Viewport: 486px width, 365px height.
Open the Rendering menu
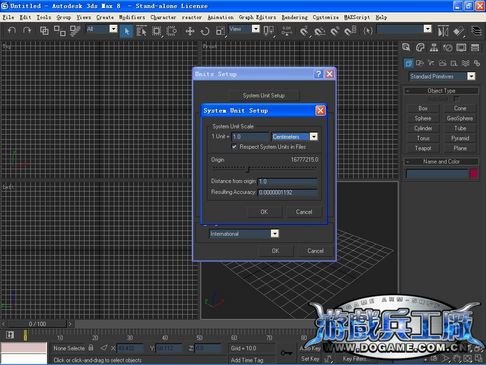(294, 17)
